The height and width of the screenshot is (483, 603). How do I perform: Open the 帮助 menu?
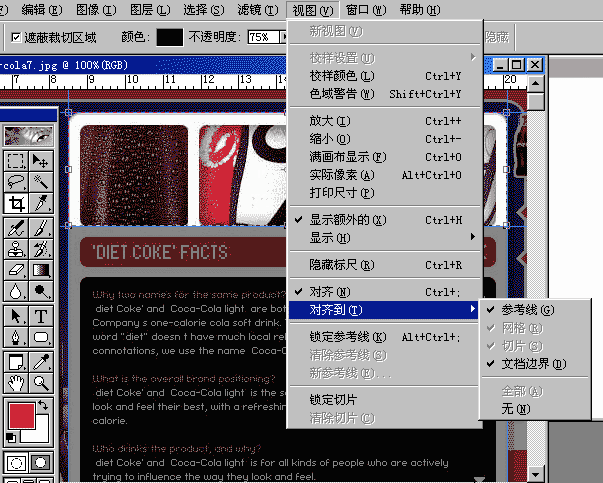(x=420, y=10)
